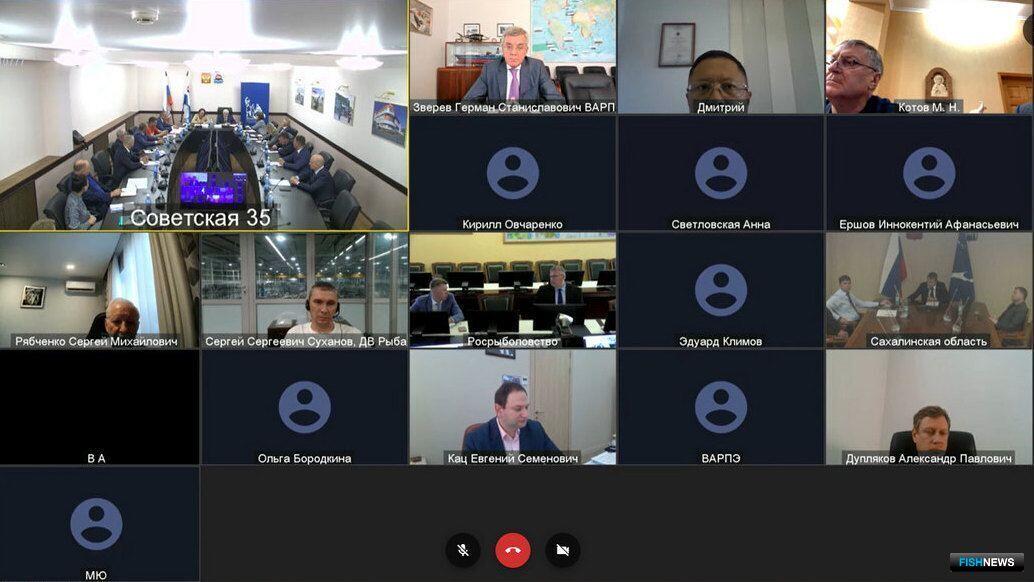Viewport: 1034px width, 582px height.
Task: Select Дупляков Александр Павлович video tile
Action: 929,407
